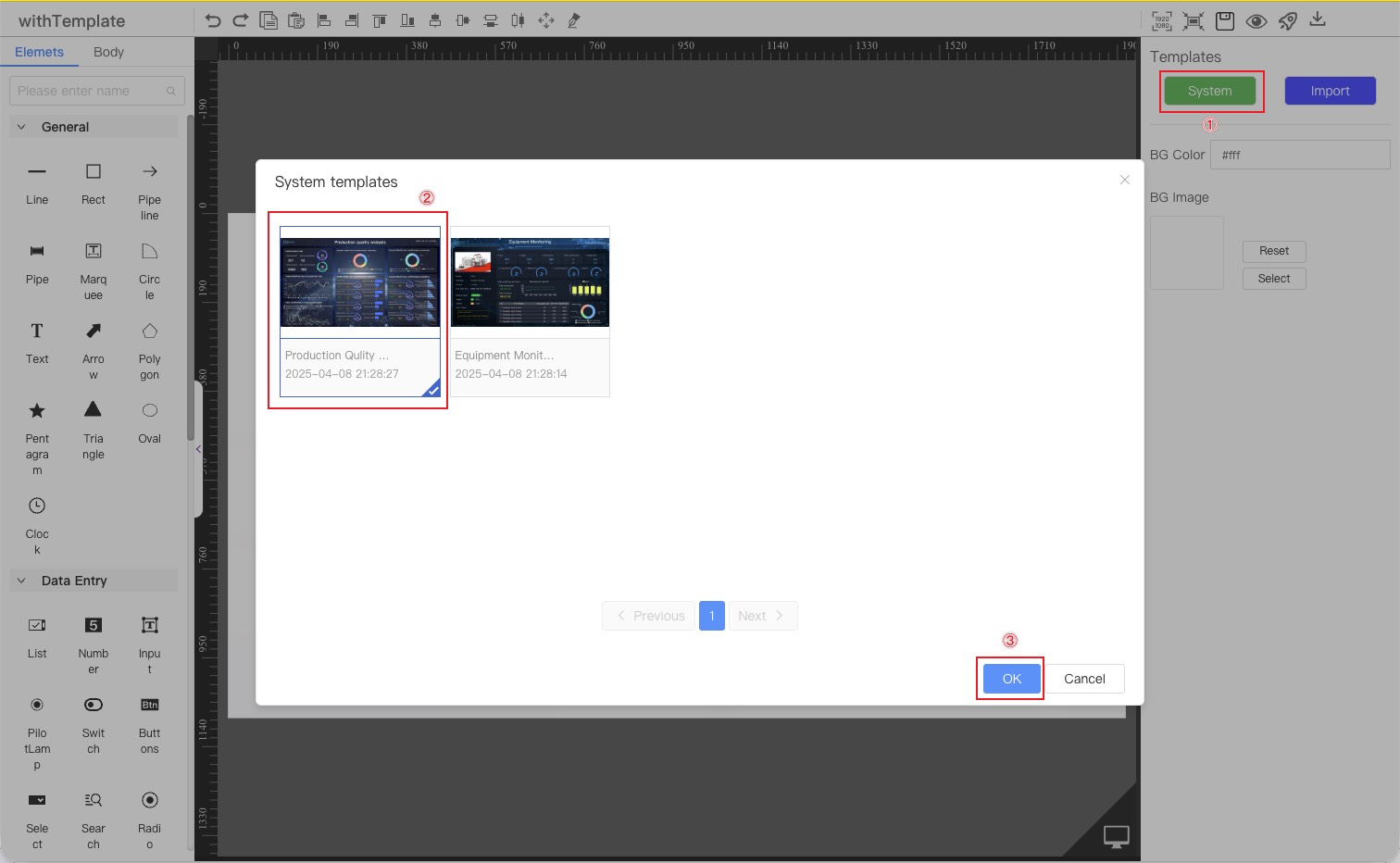The height and width of the screenshot is (863, 1400).
Task: Select the Radio element in Data Entry
Action: click(149, 800)
